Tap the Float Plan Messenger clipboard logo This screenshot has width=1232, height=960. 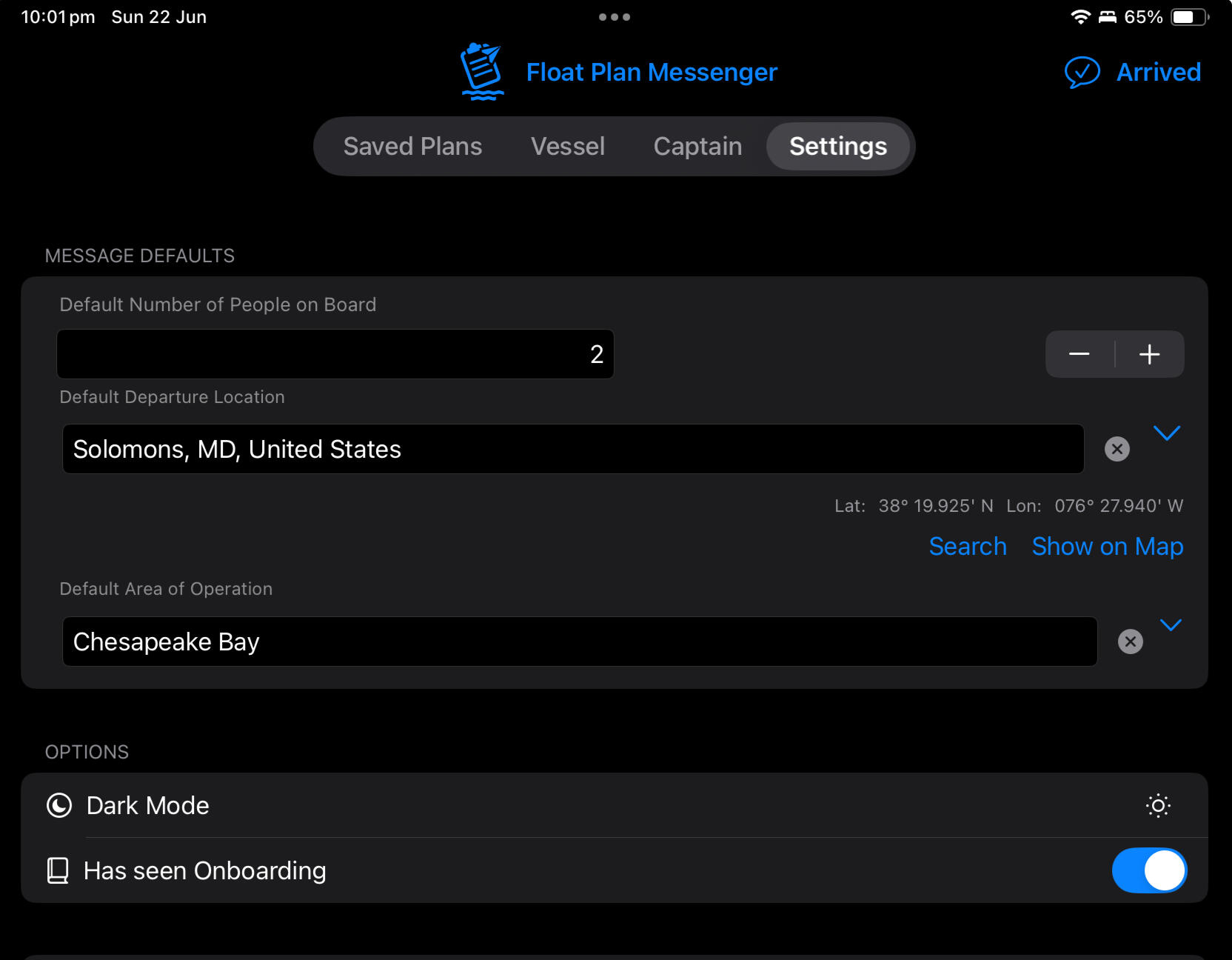point(482,72)
